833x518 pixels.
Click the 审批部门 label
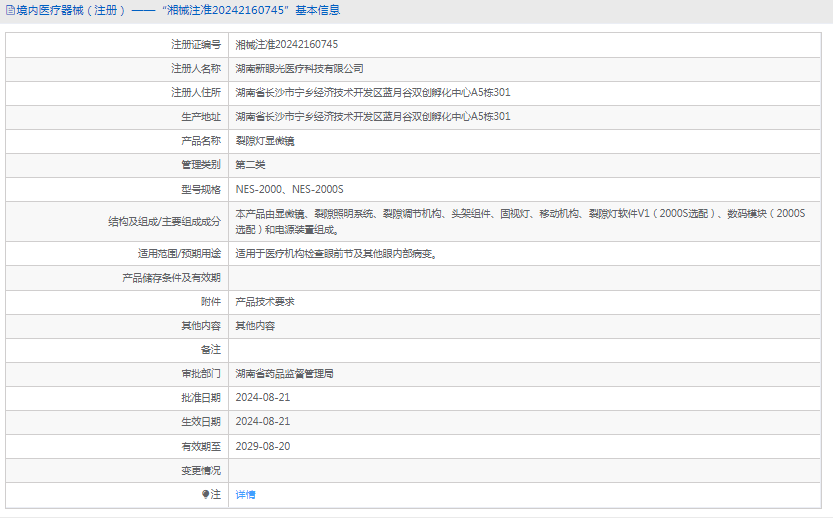click(201, 373)
